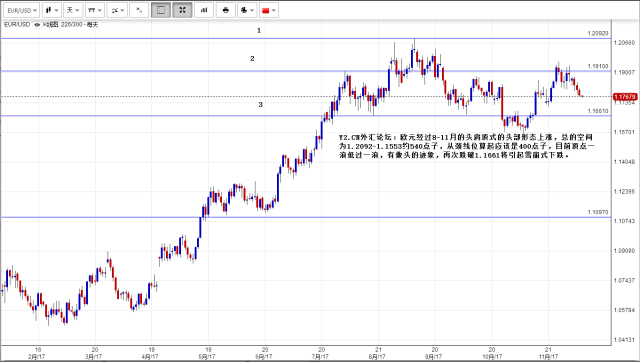Click the 1.10970 horizontal line label
The height and width of the screenshot is (362, 640).
click(x=598, y=212)
